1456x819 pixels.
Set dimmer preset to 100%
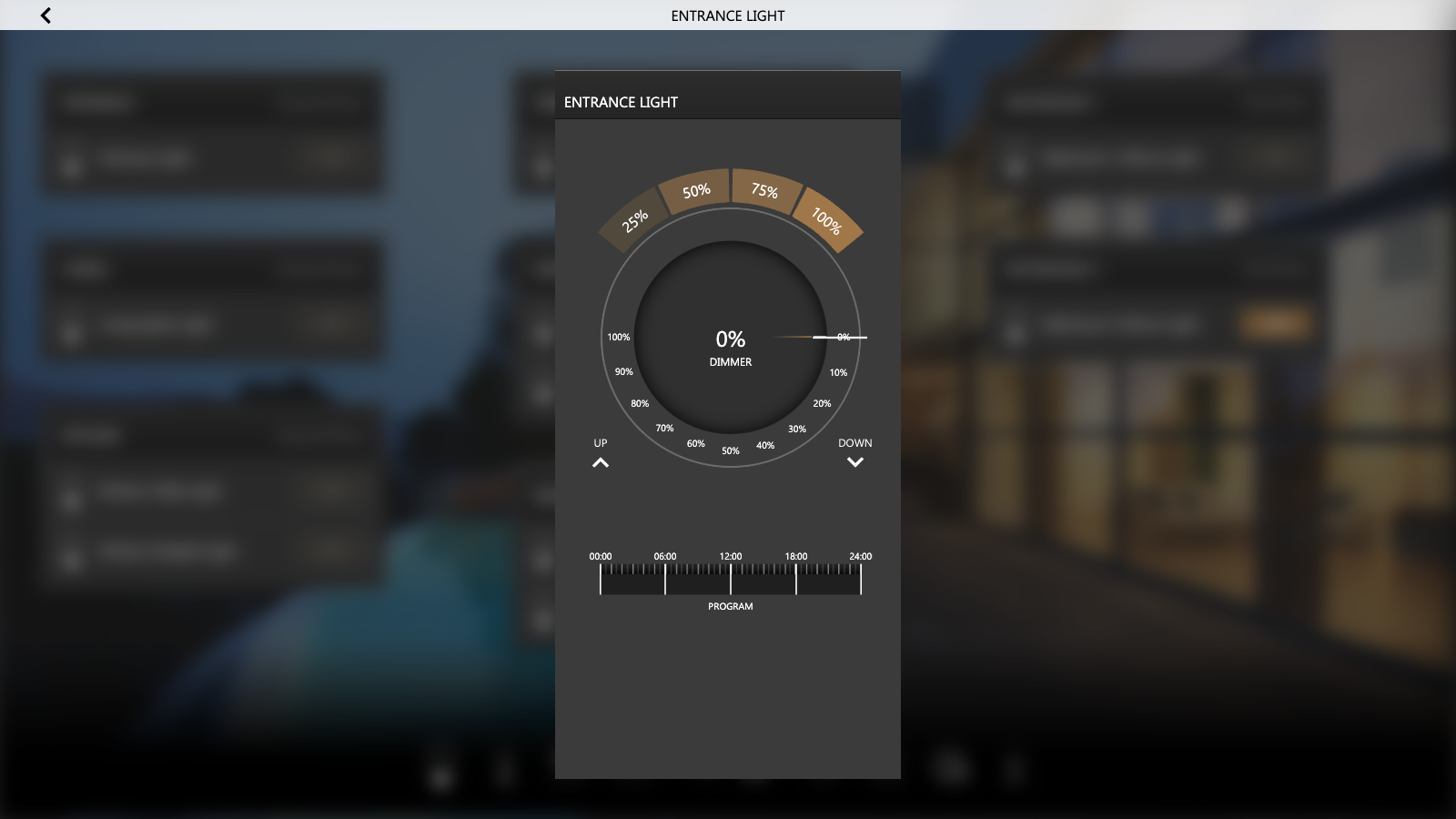click(826, 220)
